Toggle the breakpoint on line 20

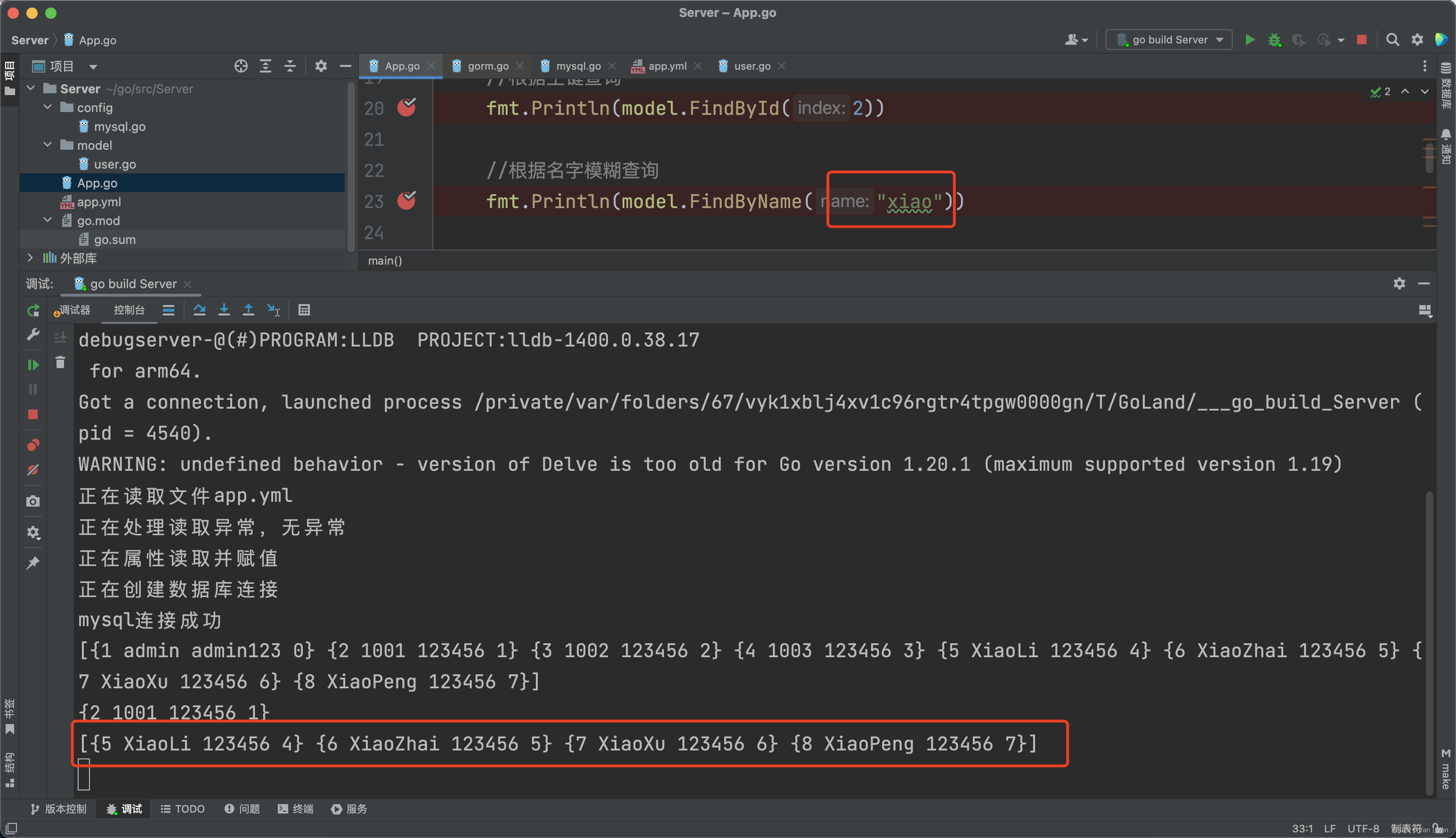click(x=406, y=108)
